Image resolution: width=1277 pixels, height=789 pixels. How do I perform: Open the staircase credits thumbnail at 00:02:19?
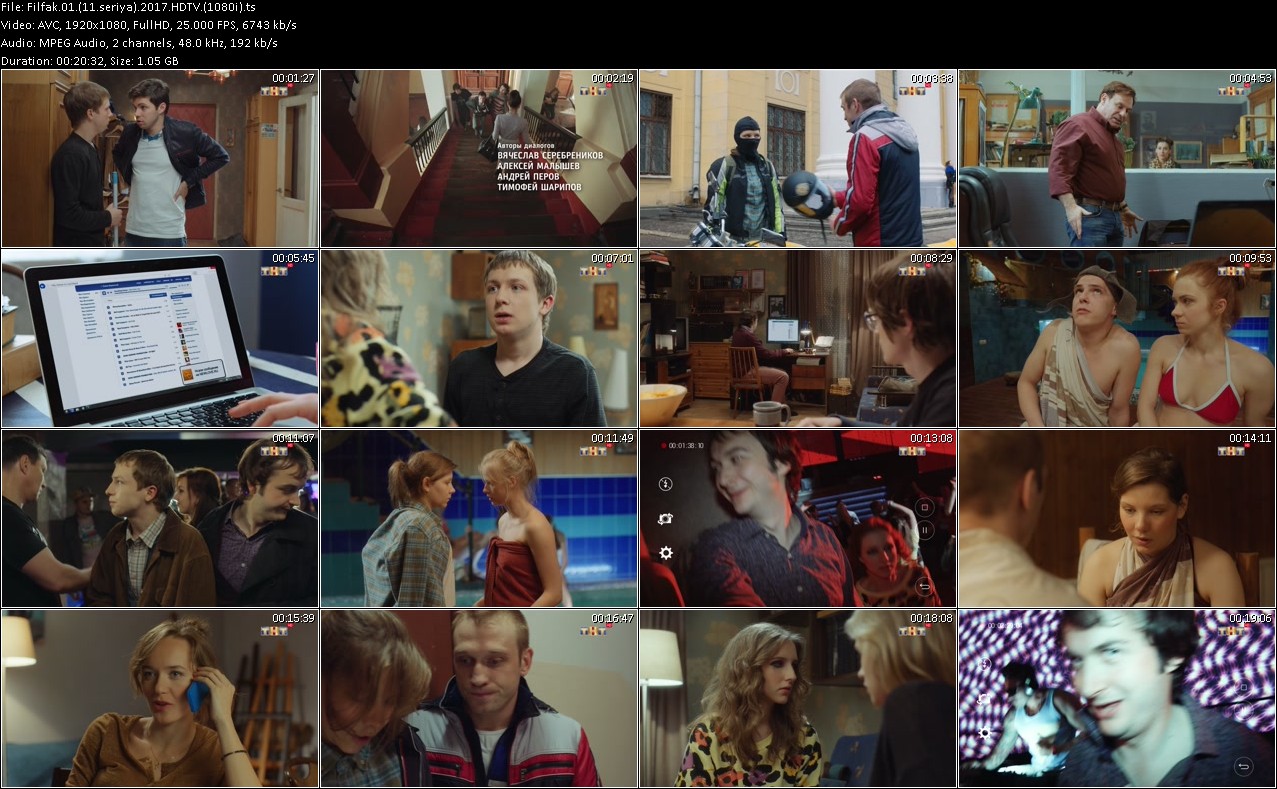[479, 158]
